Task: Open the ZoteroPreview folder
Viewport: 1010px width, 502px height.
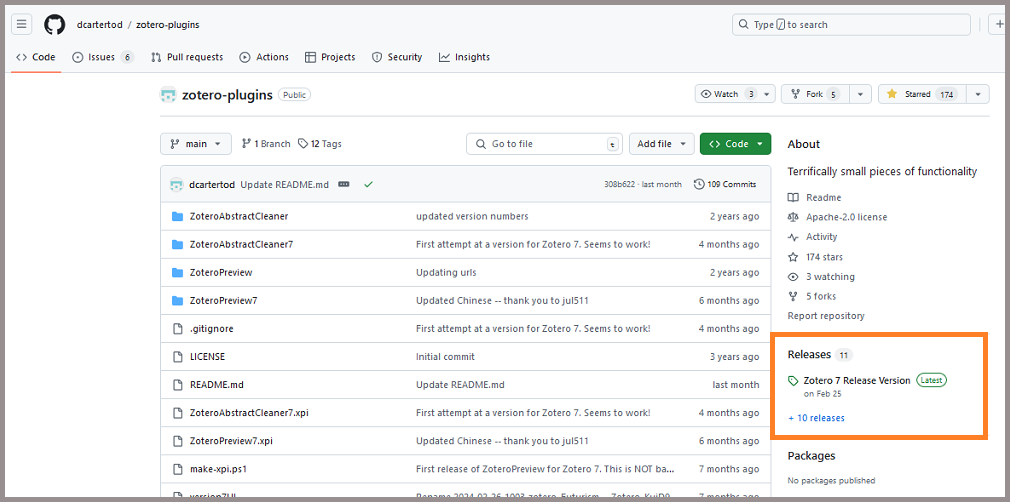Action: tap(221, 273)
